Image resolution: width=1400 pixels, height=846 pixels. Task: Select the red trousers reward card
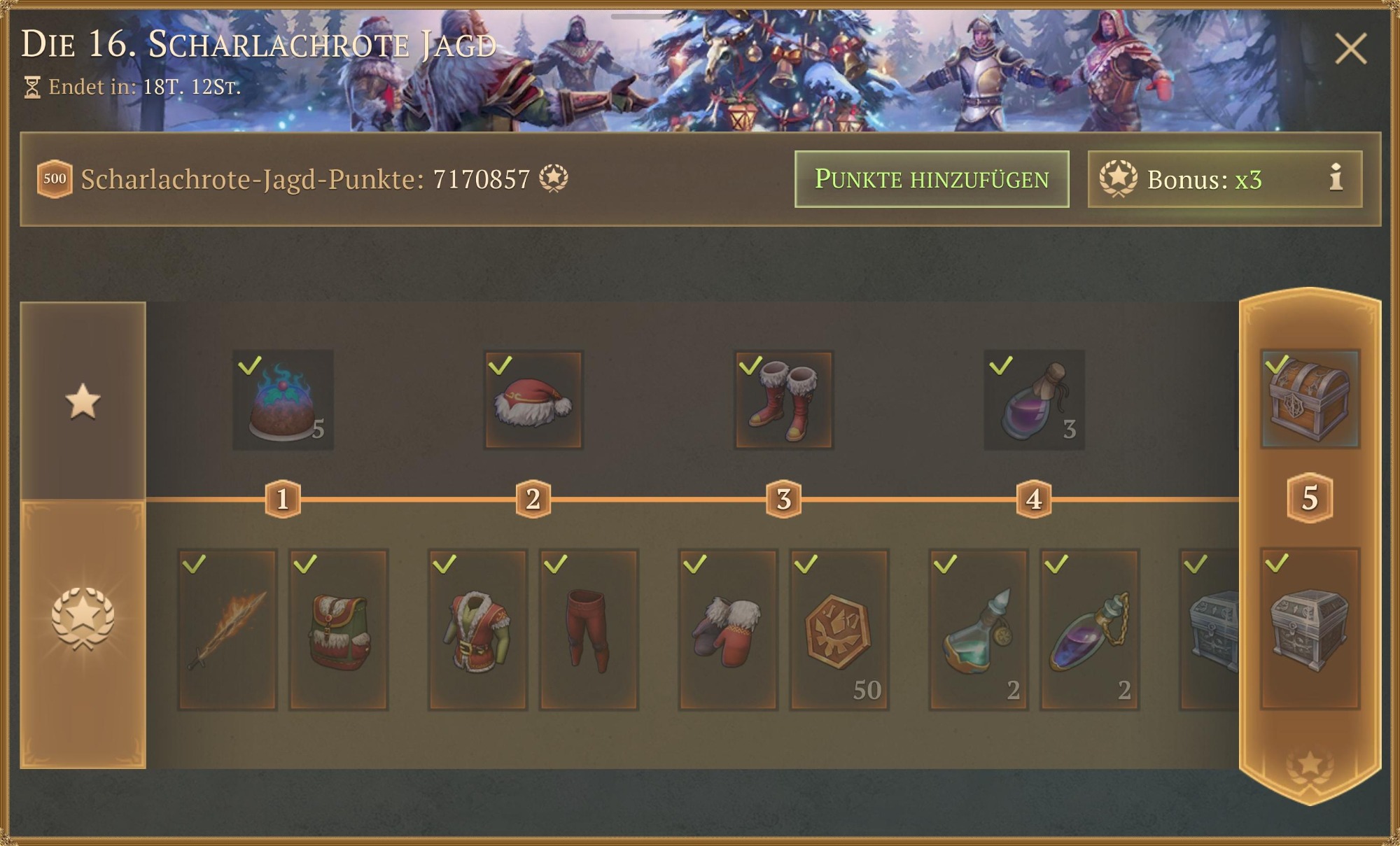pyautogui.click(x=589, y=630)
